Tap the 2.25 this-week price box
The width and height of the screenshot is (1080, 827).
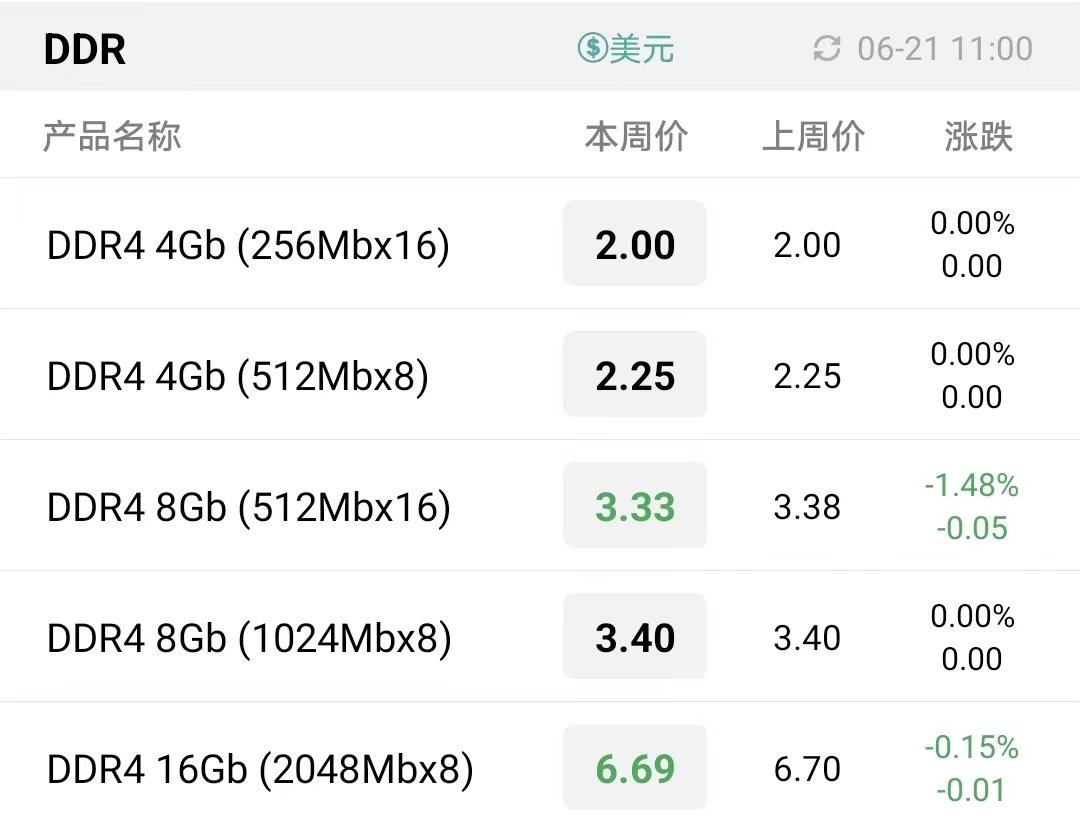[x=635, y=374]
